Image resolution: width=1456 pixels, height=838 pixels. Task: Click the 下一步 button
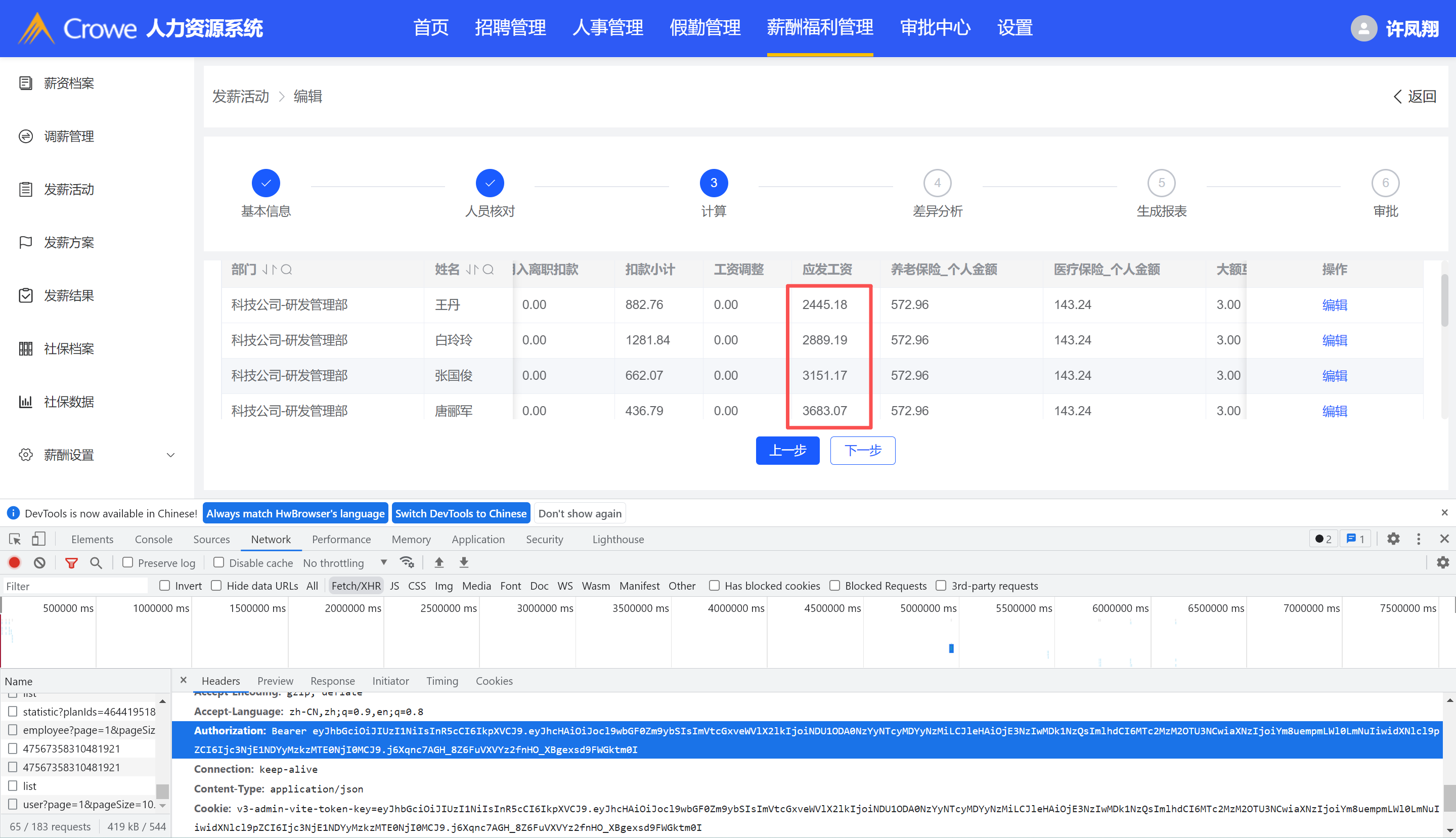[862, 451]
